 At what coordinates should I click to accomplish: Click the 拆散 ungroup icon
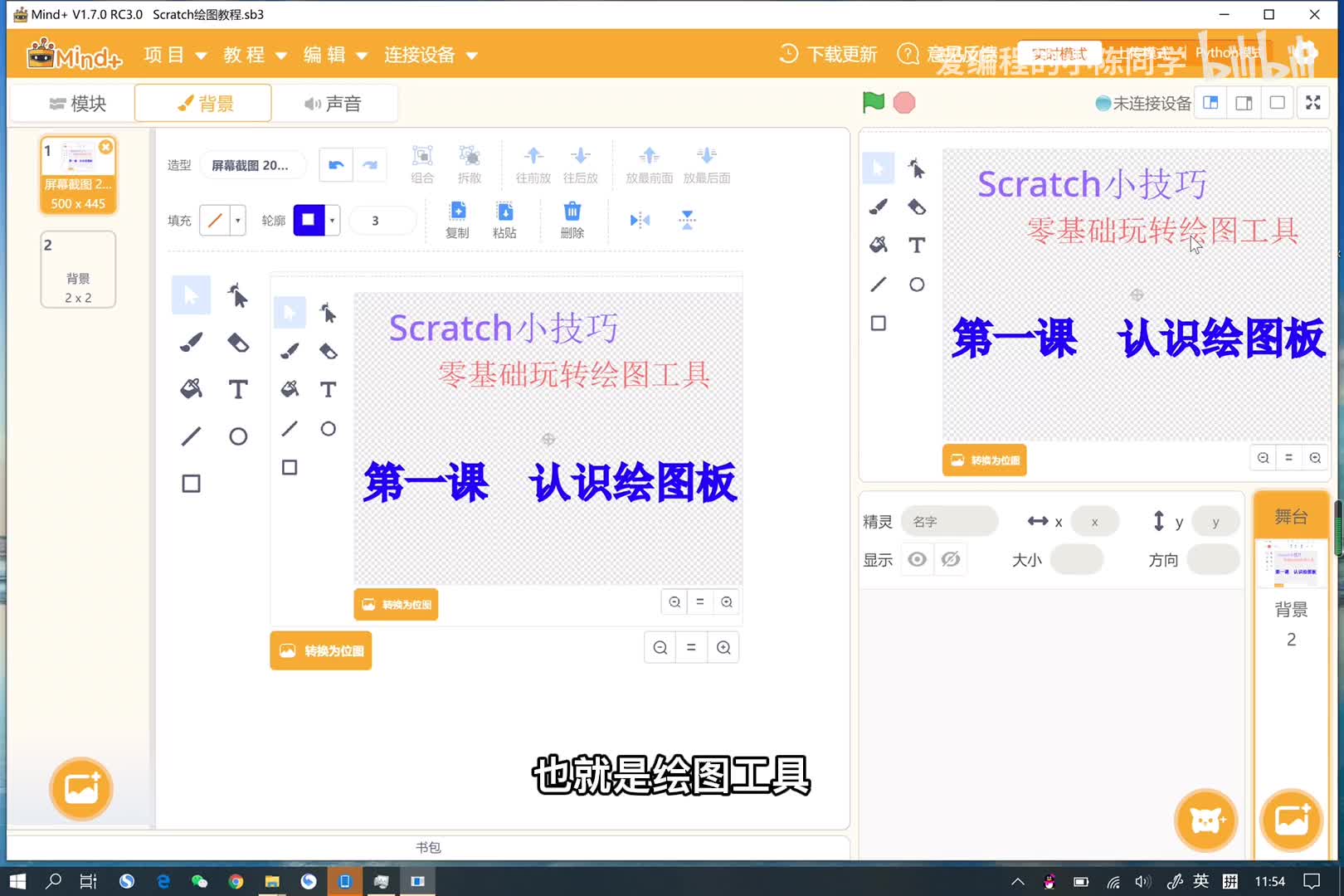470,164
